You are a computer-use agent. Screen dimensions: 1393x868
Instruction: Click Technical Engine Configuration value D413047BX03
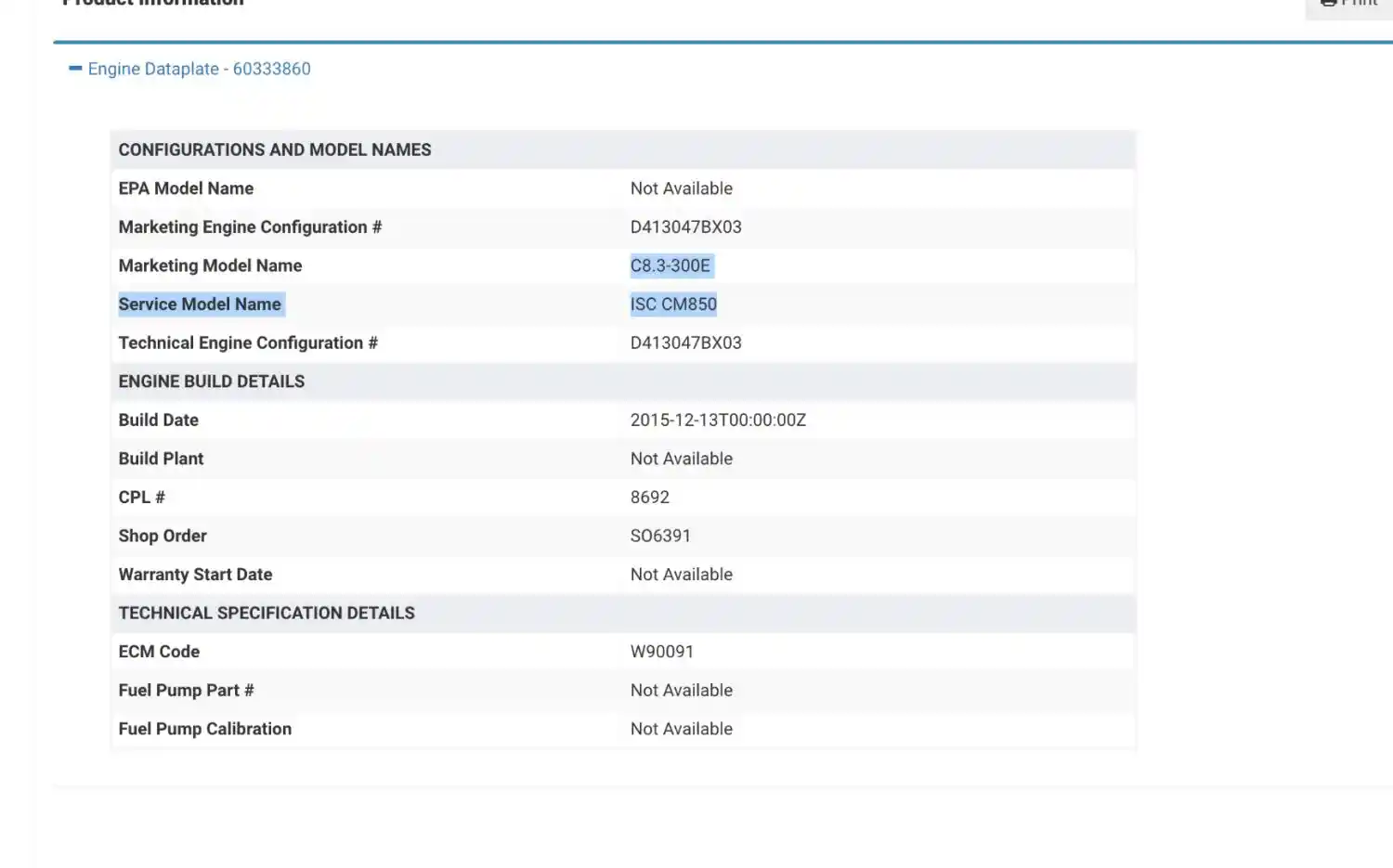(x=686, y=343)
